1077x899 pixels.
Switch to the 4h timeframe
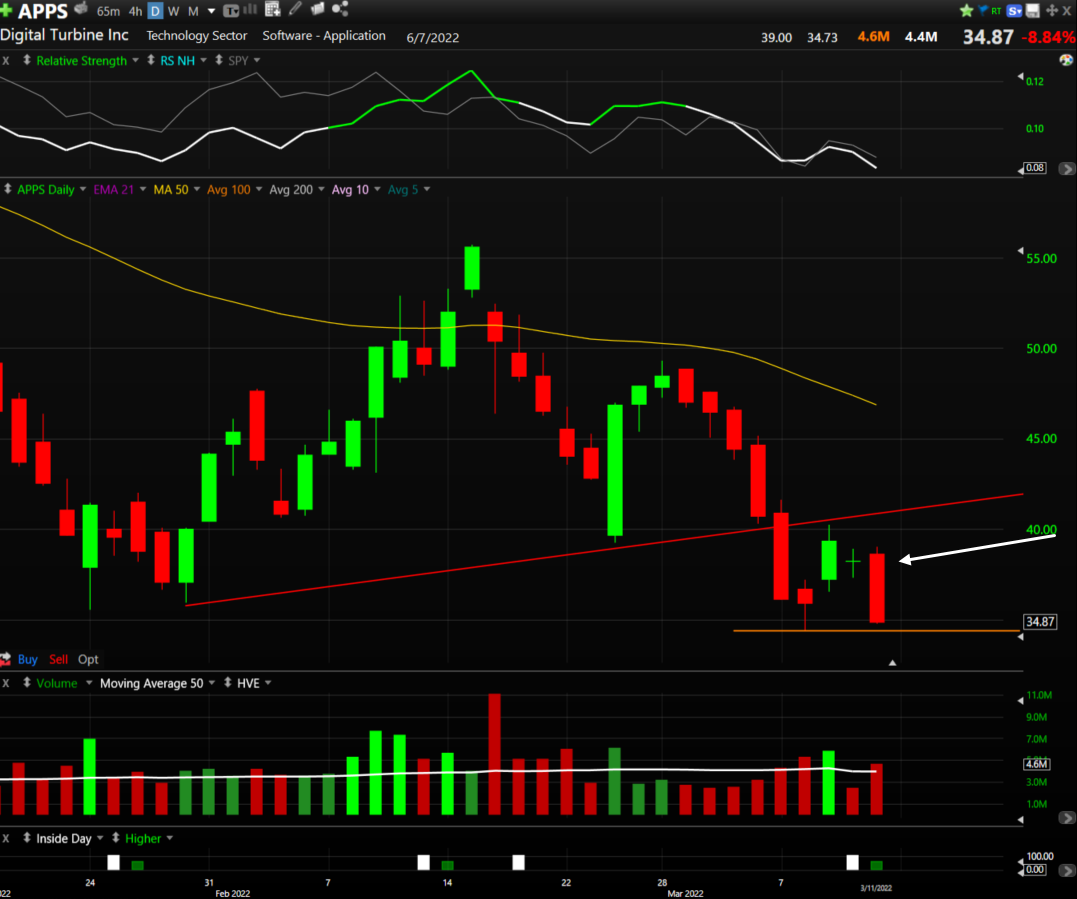135,11
